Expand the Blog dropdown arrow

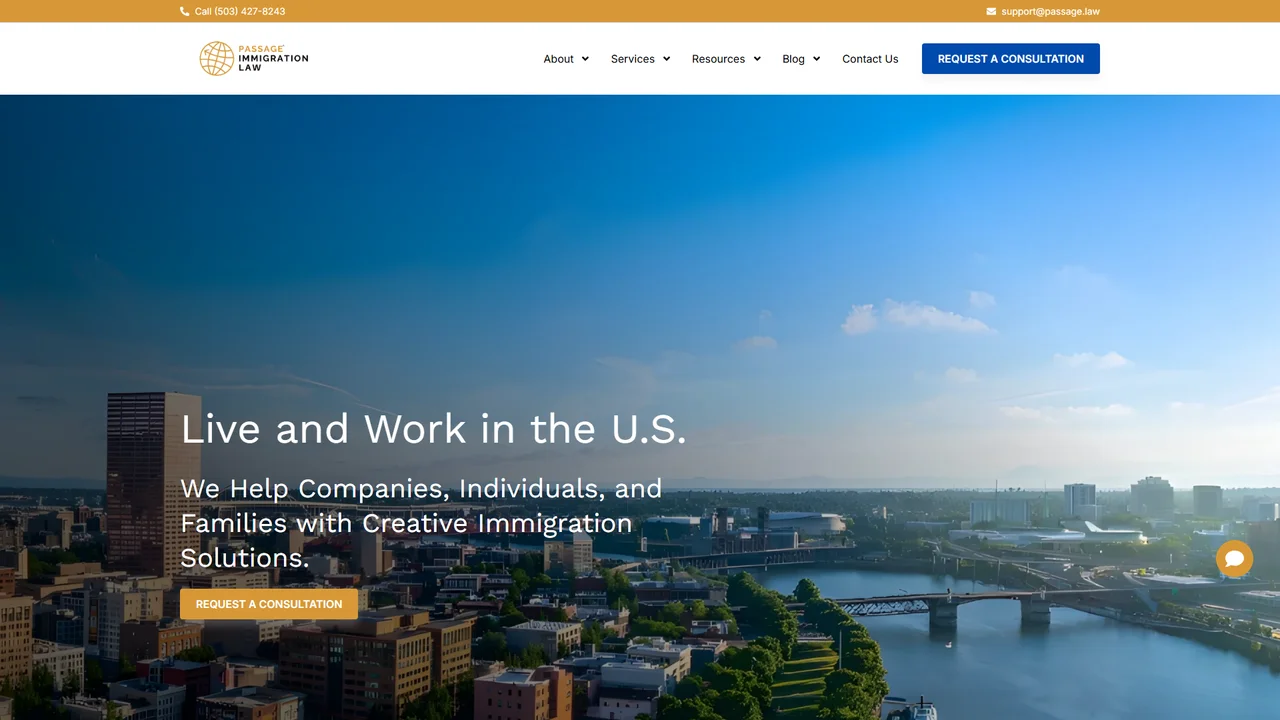816,59
